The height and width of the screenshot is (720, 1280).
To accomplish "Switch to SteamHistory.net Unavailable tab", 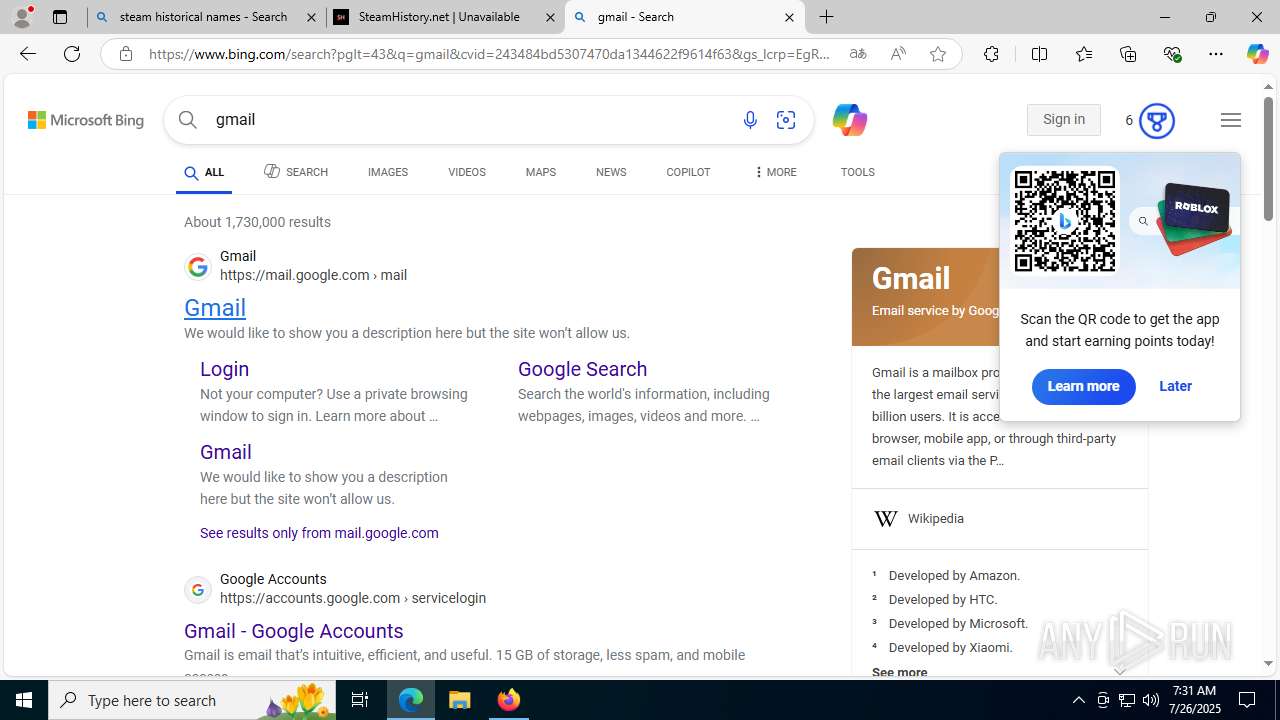I will point(445,17).
